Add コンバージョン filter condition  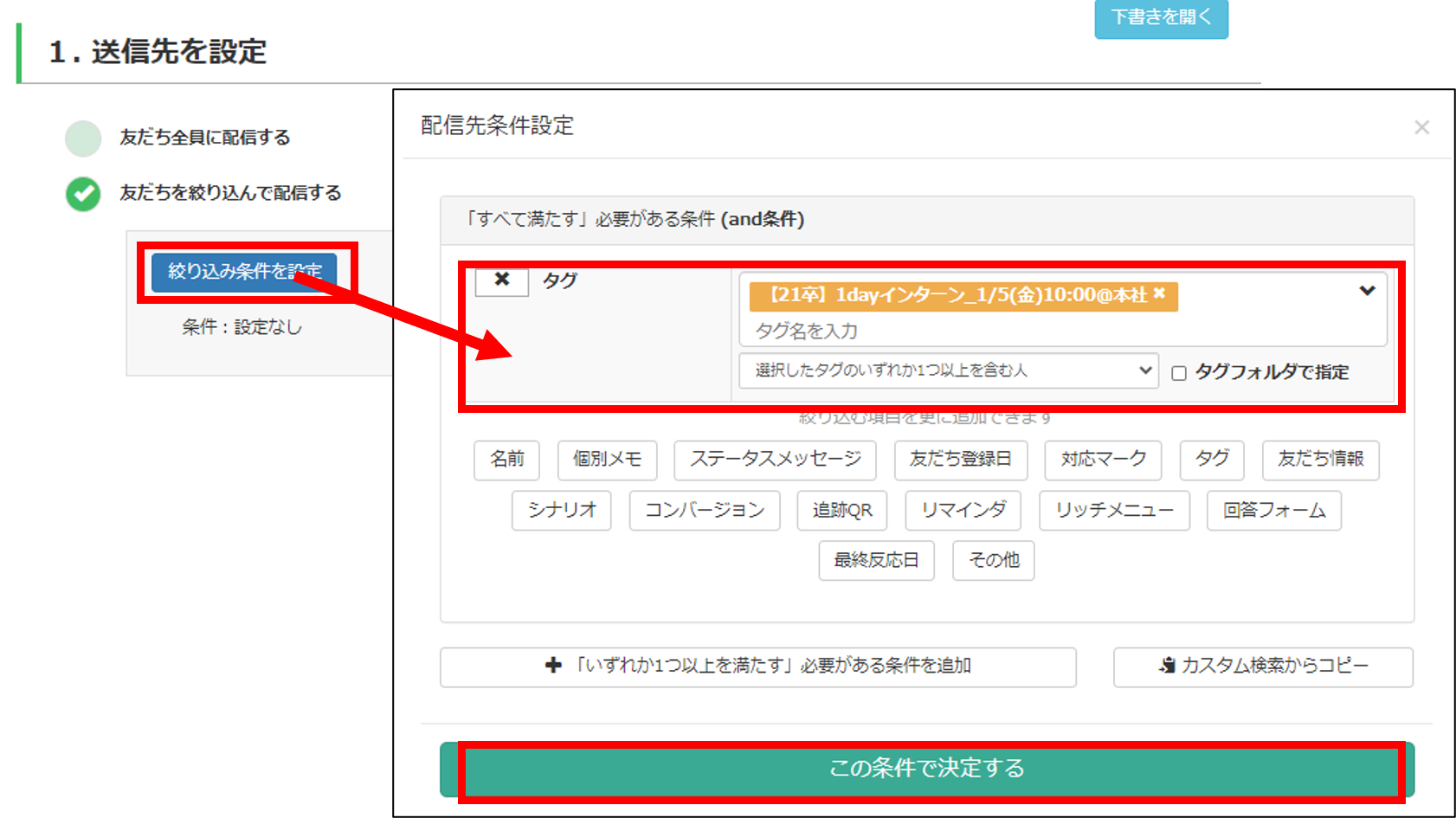tap(705, 511)
